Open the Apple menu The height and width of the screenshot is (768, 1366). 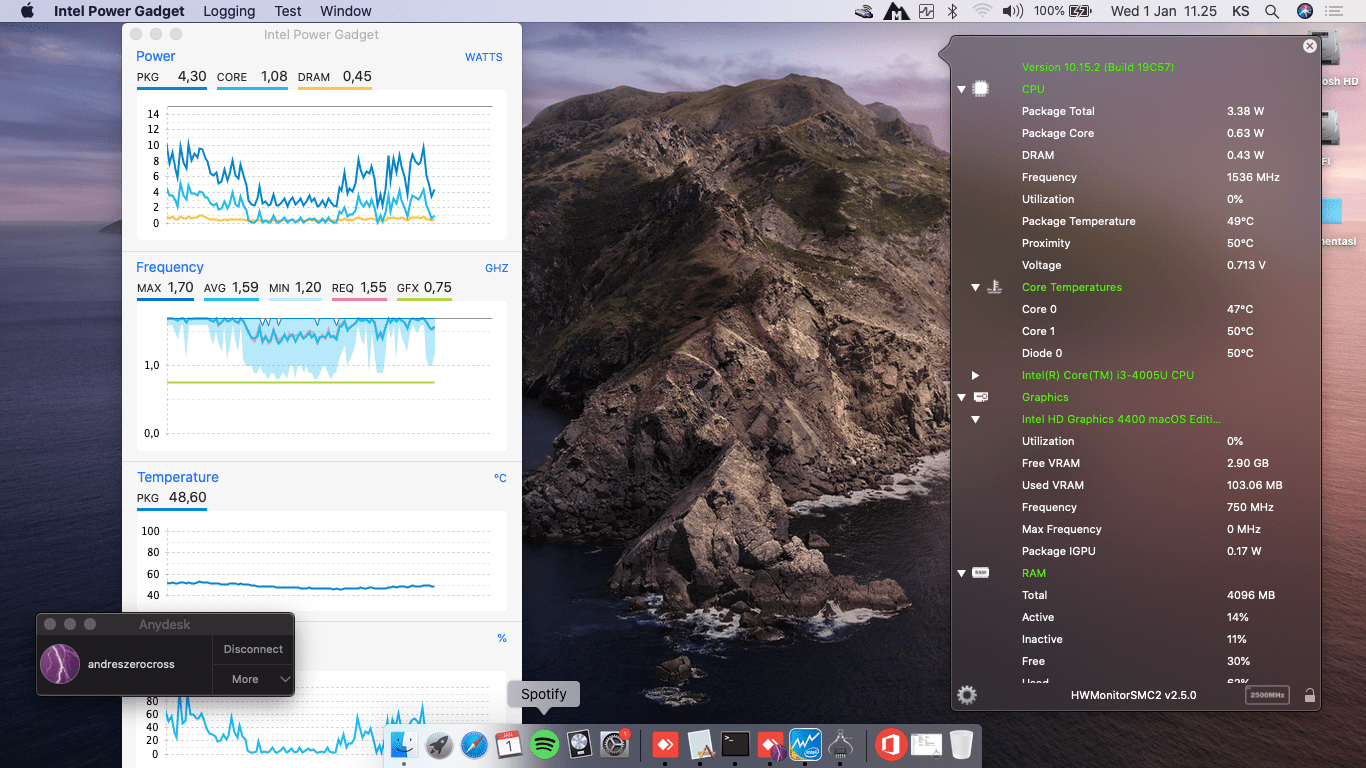click(27, 11)
